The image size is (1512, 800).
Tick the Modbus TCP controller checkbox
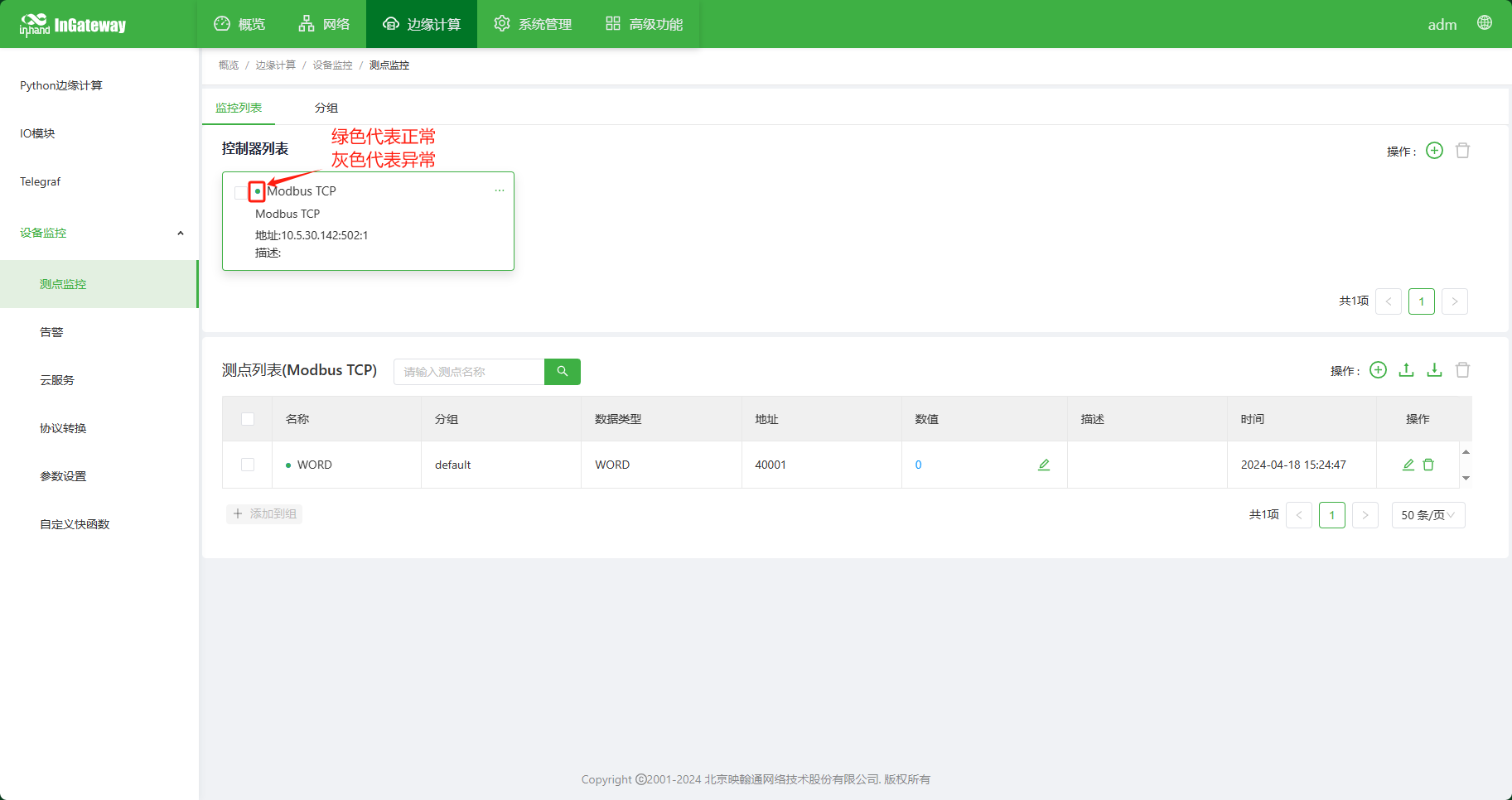click(x=240, y=192)
